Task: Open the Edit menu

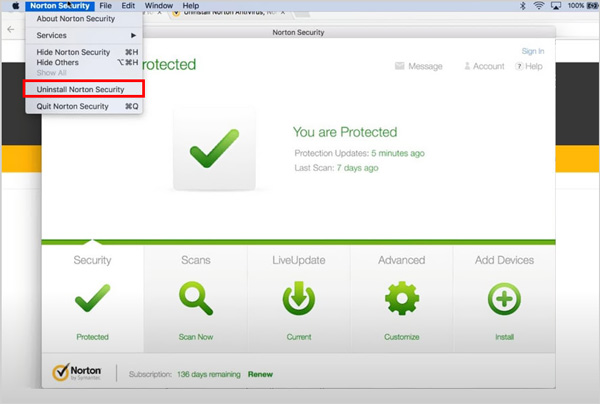Action: pos(128,6)
